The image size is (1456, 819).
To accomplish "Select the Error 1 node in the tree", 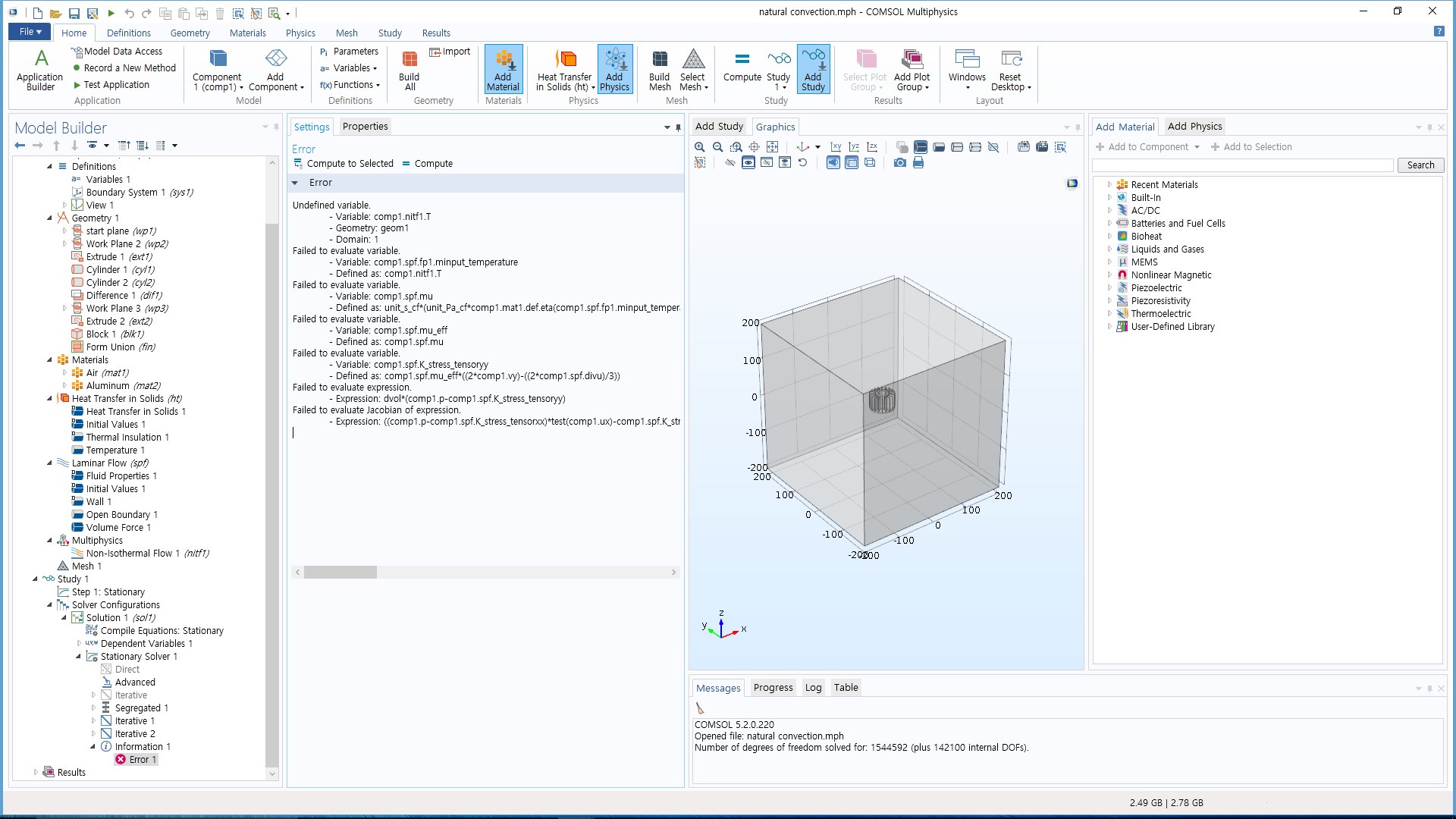I will pyautogui.click(x=136, y=759).
